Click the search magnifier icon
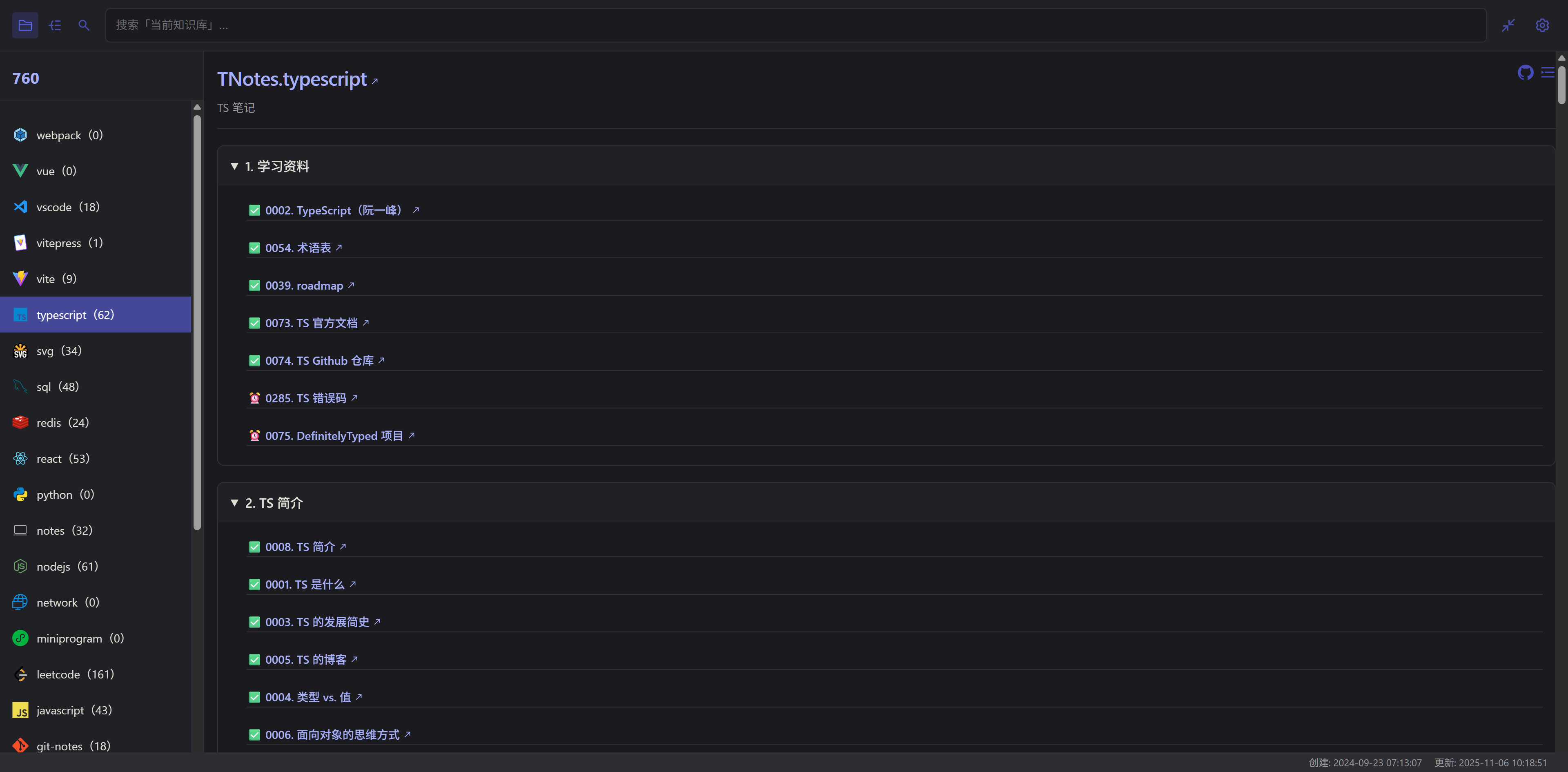The image size is (1568, 772). [x=84, y=26]
